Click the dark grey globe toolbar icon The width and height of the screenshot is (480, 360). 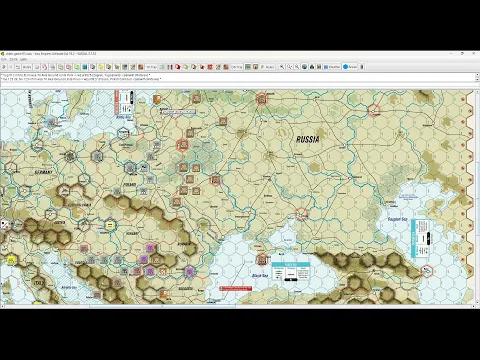(93, 67)
